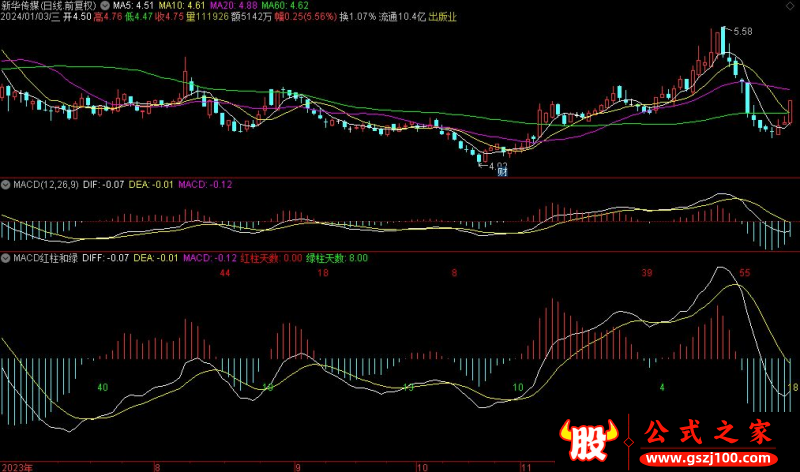Image resolution: width=800 pixels, height=472 pixels.
Task: Click the low price 低4.47
Action: pyautogui.click(x=139, y=17)
